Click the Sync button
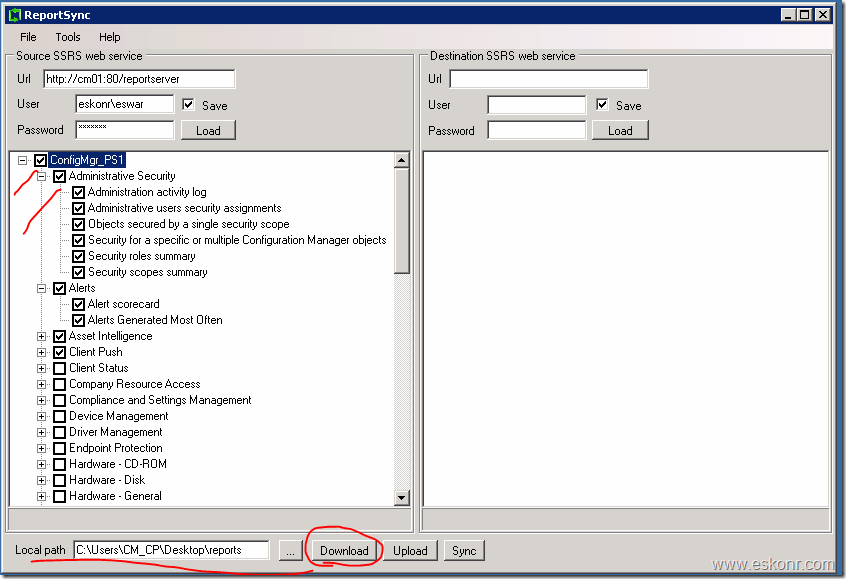This screenshot has height=579, width=846. click(464, 550)
